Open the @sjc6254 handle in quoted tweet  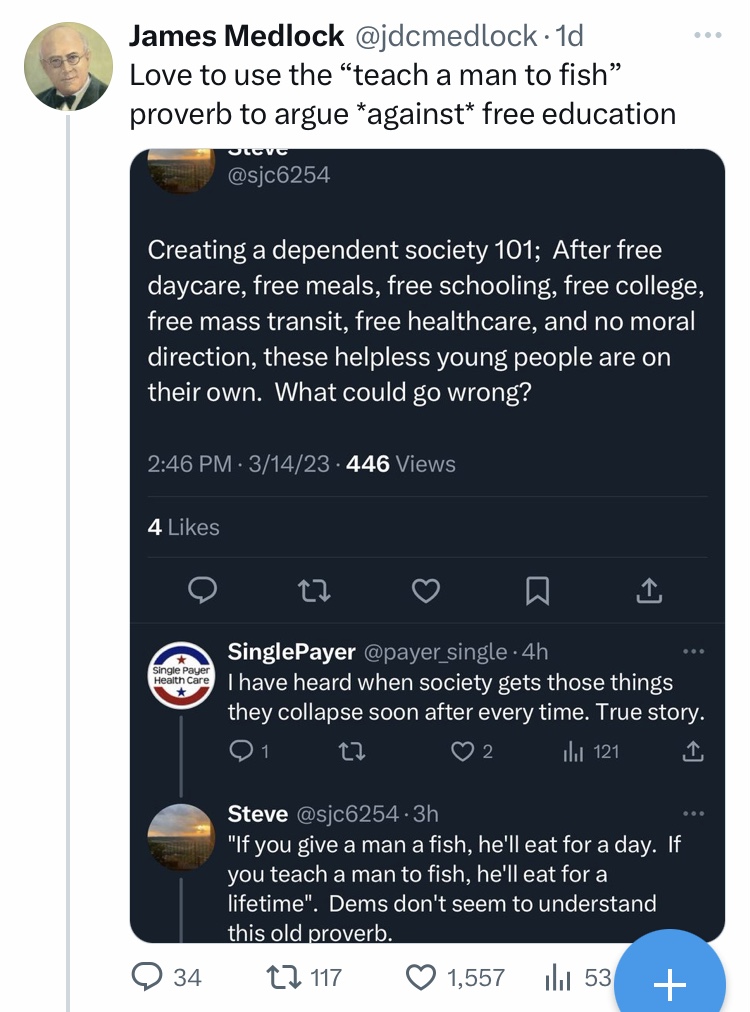click(x=278, y=175)
